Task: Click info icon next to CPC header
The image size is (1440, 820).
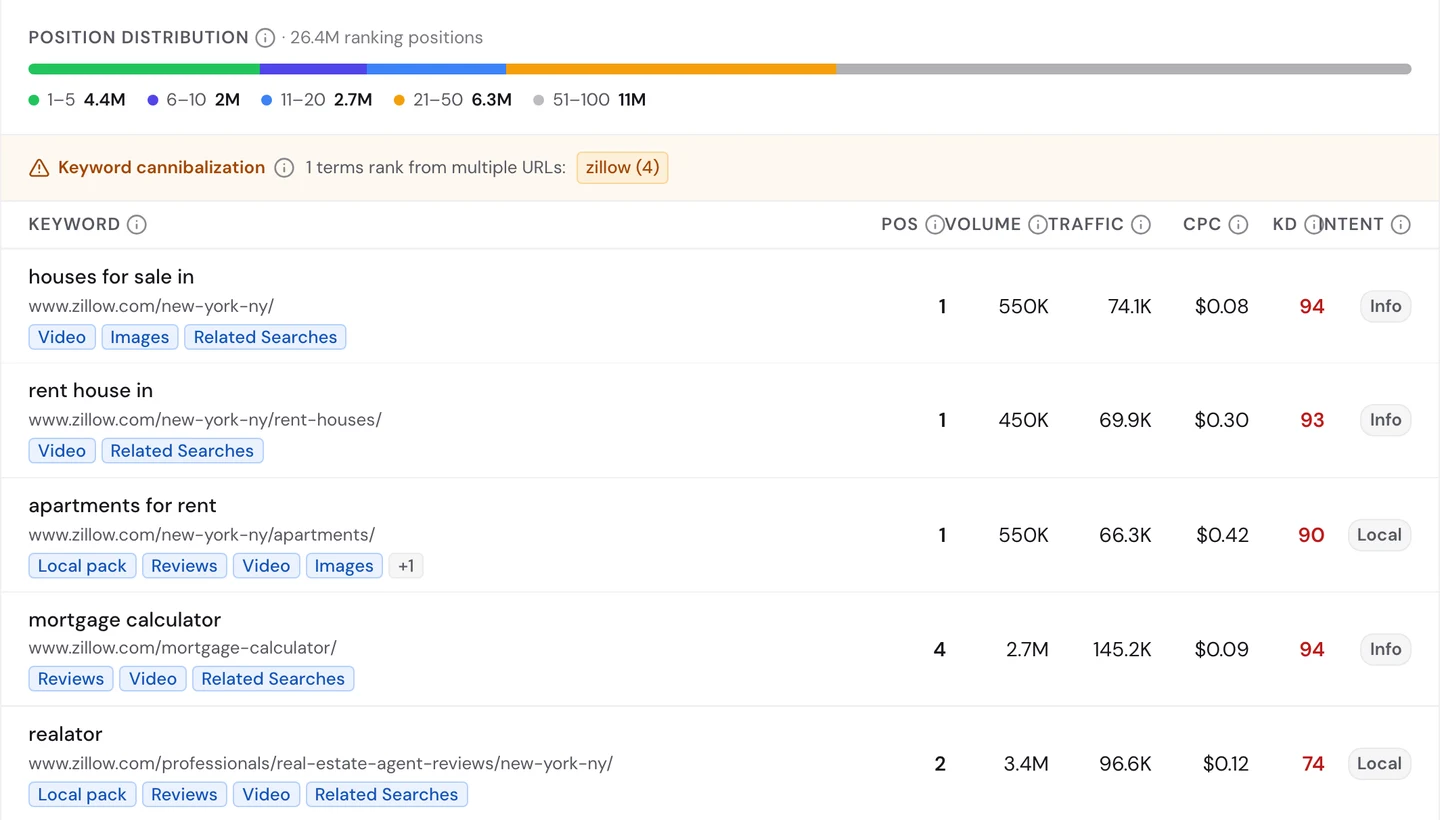Action: 1238,225
